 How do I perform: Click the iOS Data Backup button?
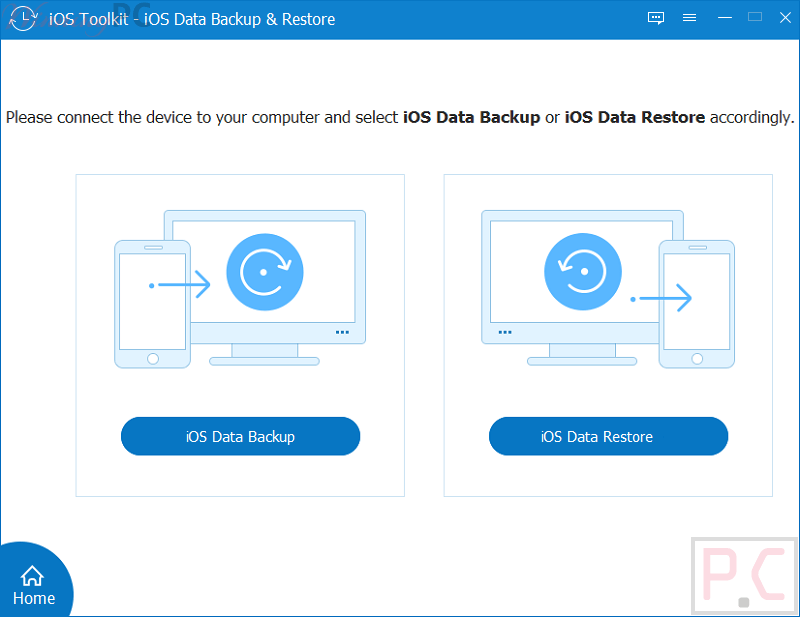[240, 436]
